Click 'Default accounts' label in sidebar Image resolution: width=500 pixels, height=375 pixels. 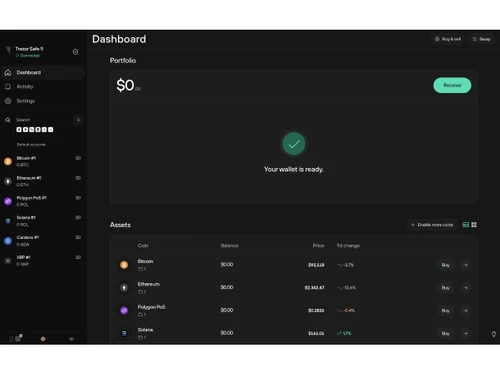31,145
